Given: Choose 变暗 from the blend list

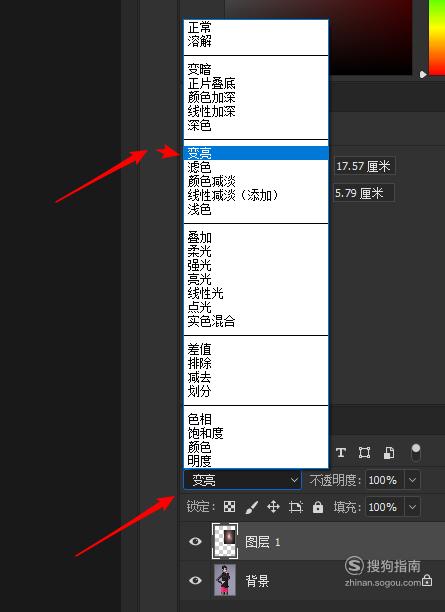Looking at the screenshot, I should (256, 69).
